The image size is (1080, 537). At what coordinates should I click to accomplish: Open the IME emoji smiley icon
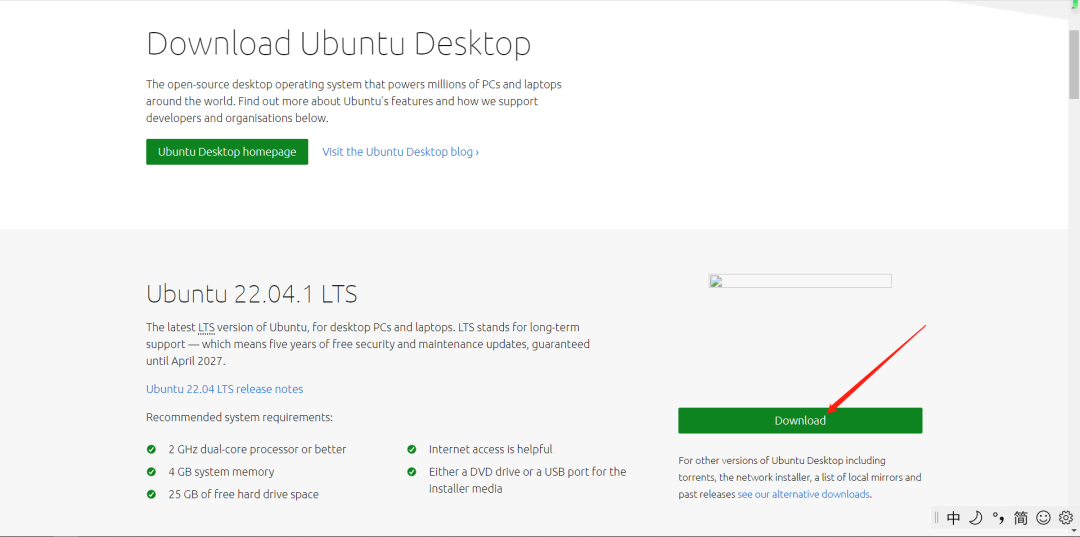coord(1043,518)
